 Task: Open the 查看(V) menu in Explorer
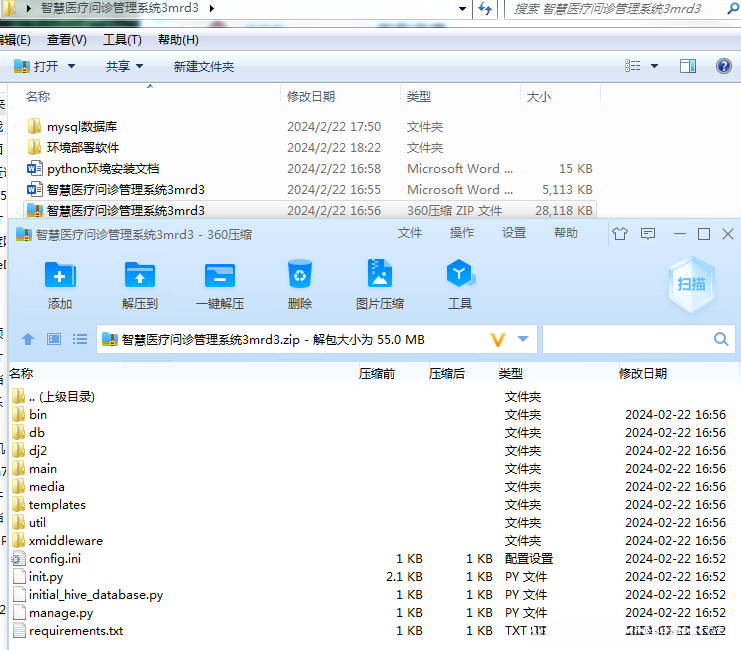pyautogui.click(x=67, y=40)
